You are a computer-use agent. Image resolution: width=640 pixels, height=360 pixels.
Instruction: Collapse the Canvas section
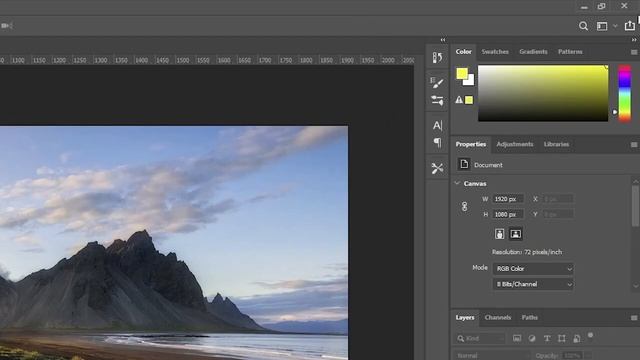coord(457,183)
